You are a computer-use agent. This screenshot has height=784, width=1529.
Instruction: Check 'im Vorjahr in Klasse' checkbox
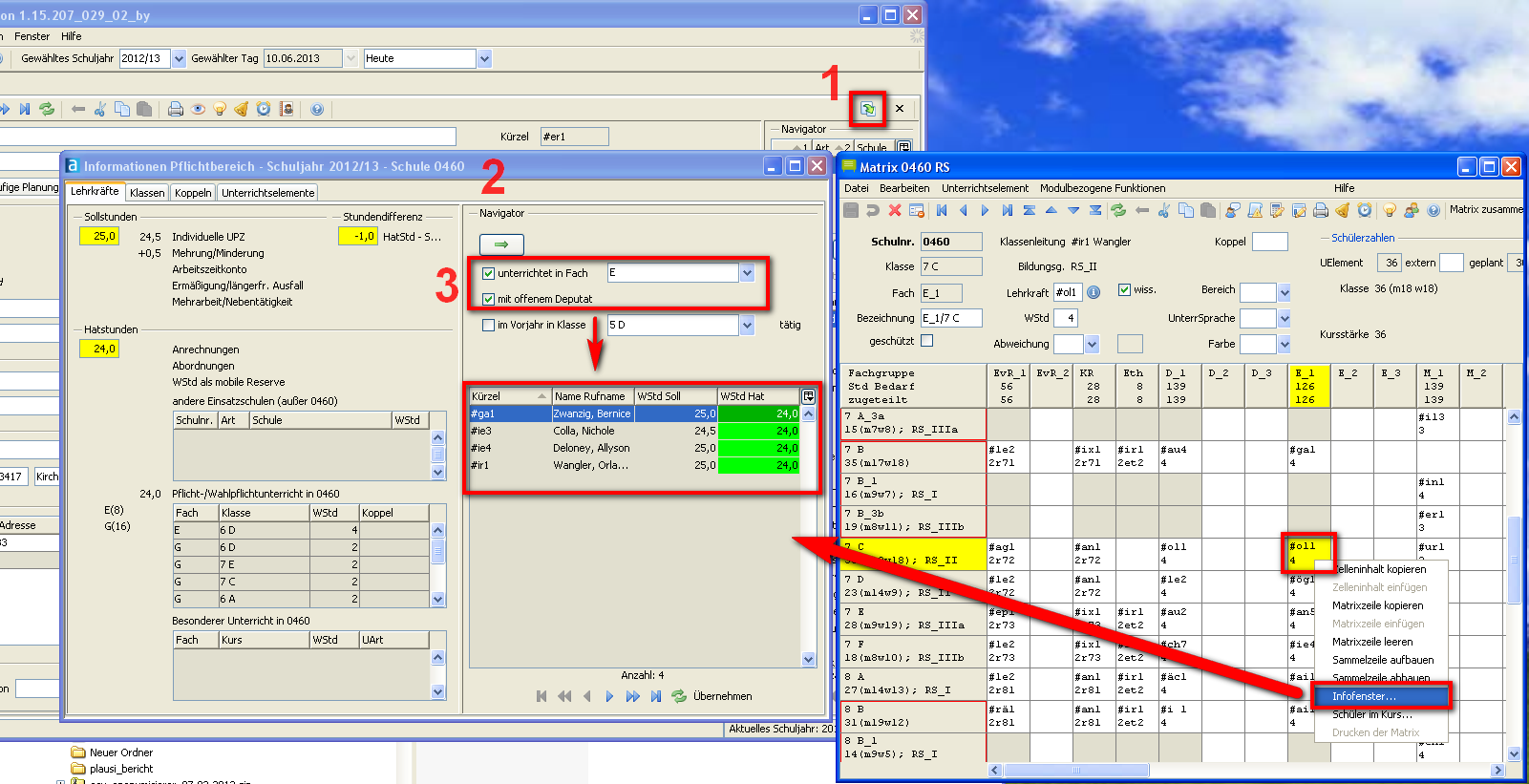click(x=488, y=325)
